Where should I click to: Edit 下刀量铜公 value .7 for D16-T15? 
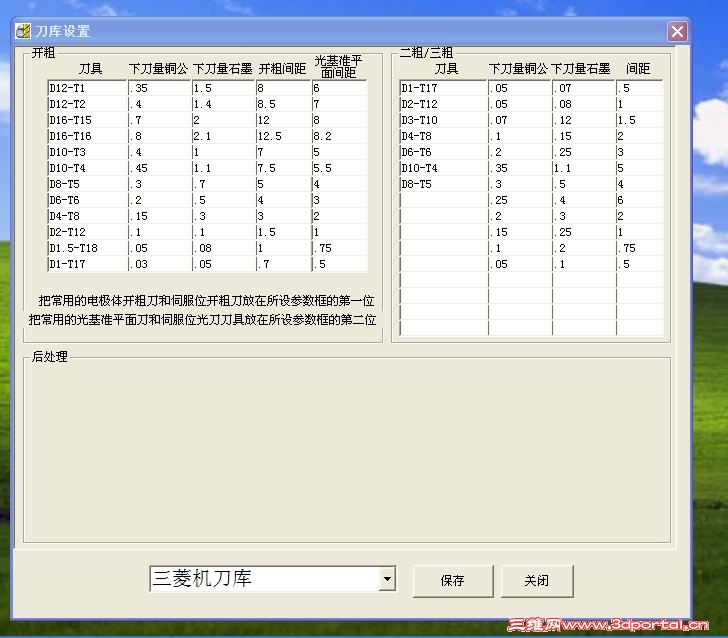159,120
